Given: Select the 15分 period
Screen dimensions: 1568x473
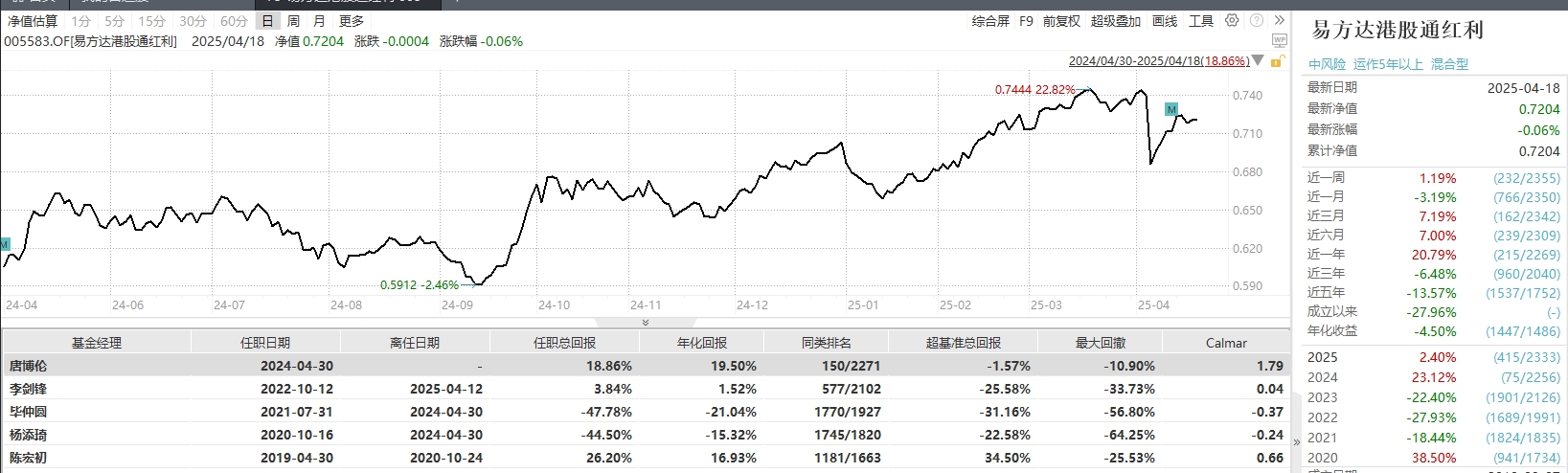Looking at the screenshot, I should pyautogui.click(x=151, y=21).
